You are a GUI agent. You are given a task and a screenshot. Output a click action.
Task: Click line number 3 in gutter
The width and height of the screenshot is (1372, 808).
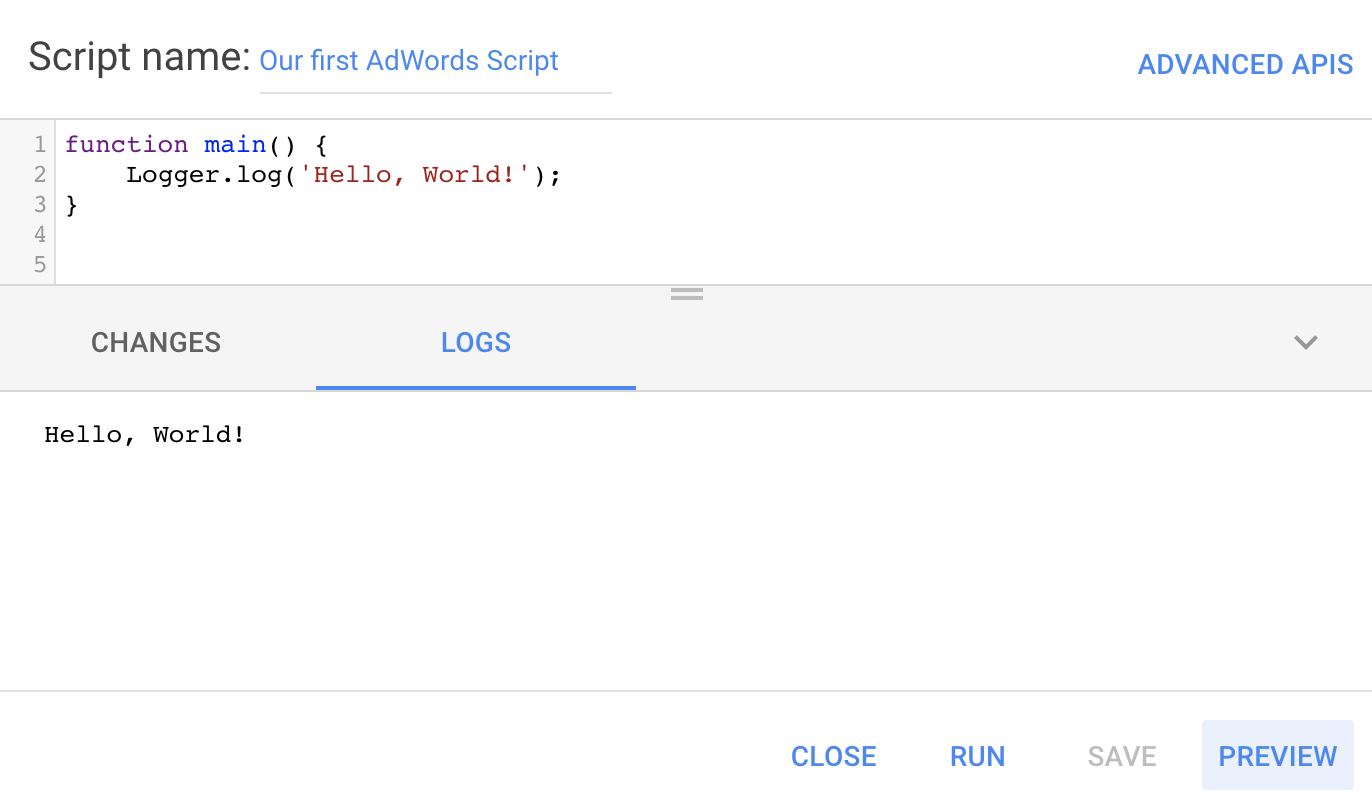click(40, 205)
